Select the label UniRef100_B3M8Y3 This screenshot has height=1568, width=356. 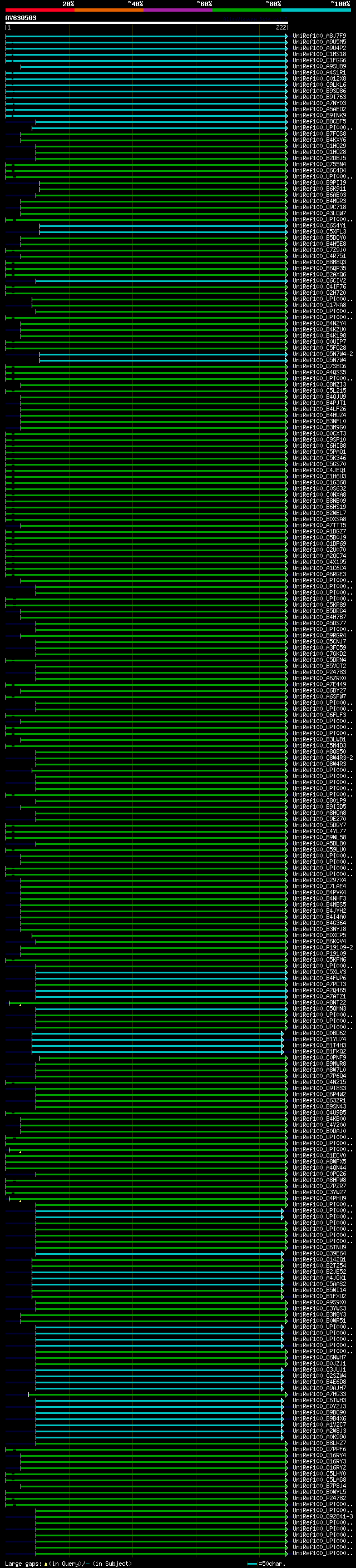tap(319, 1314)
